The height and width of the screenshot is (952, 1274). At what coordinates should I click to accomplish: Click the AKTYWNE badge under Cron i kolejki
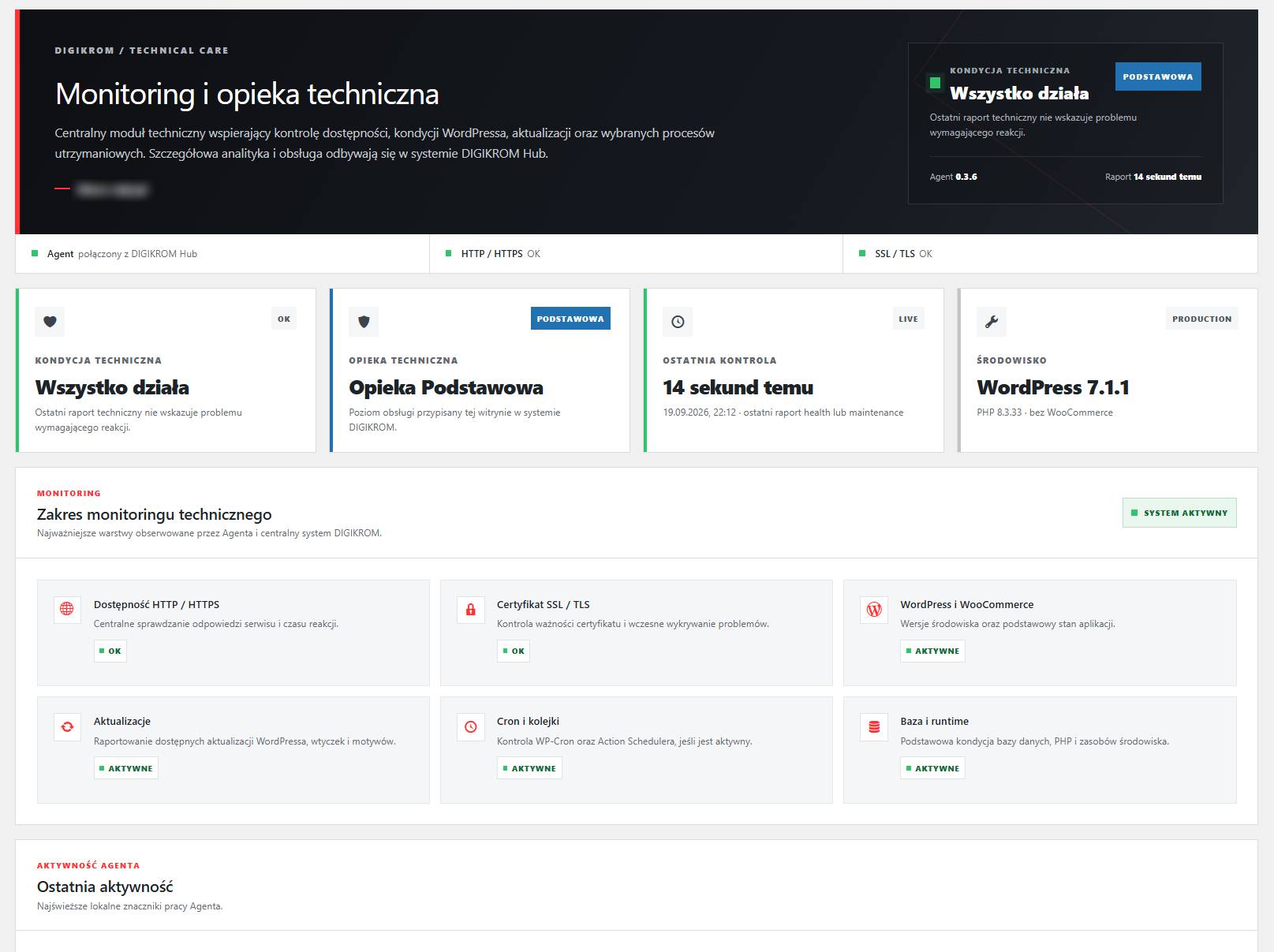[529, 768]
